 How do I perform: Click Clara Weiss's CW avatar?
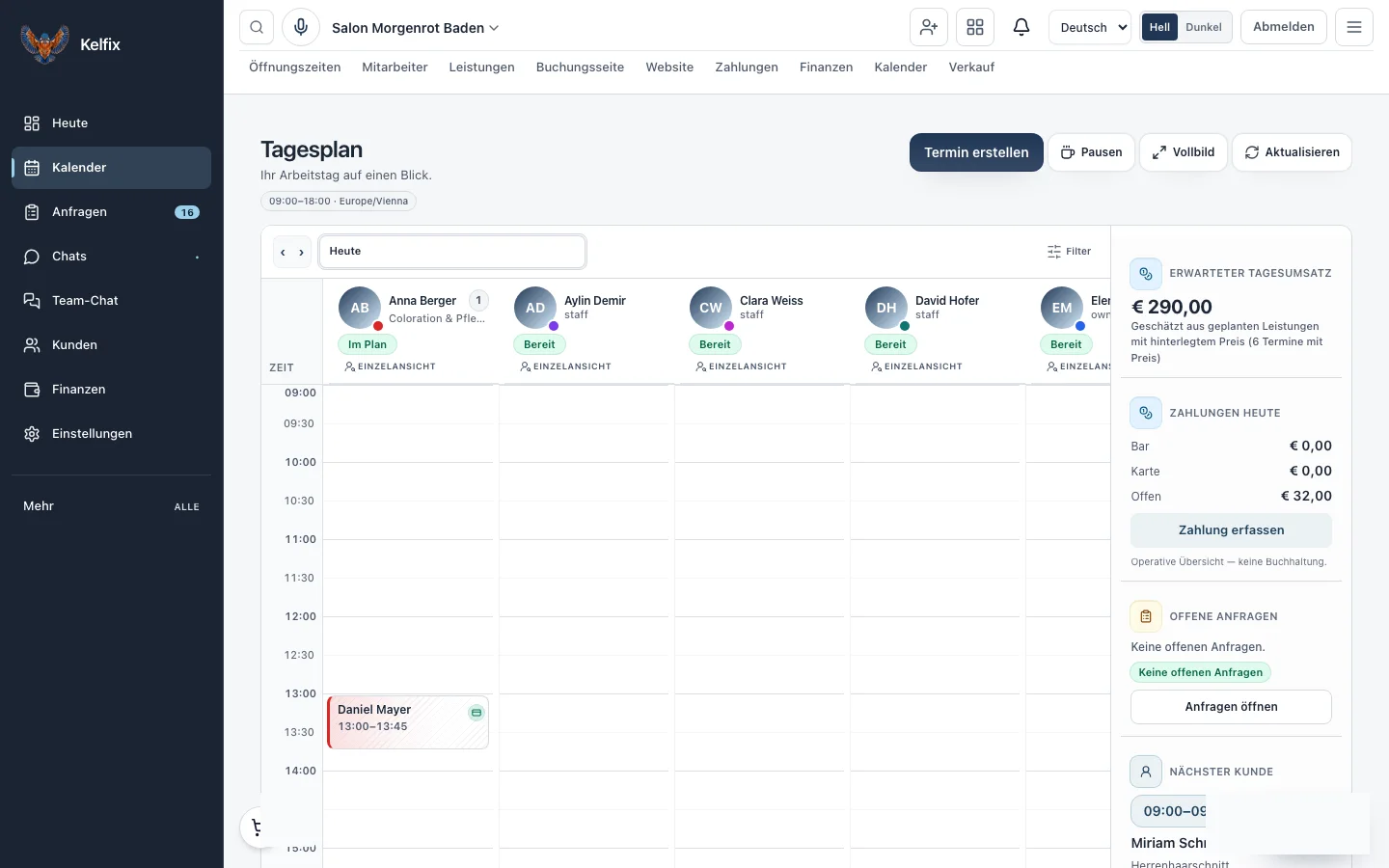click(711, 308)
